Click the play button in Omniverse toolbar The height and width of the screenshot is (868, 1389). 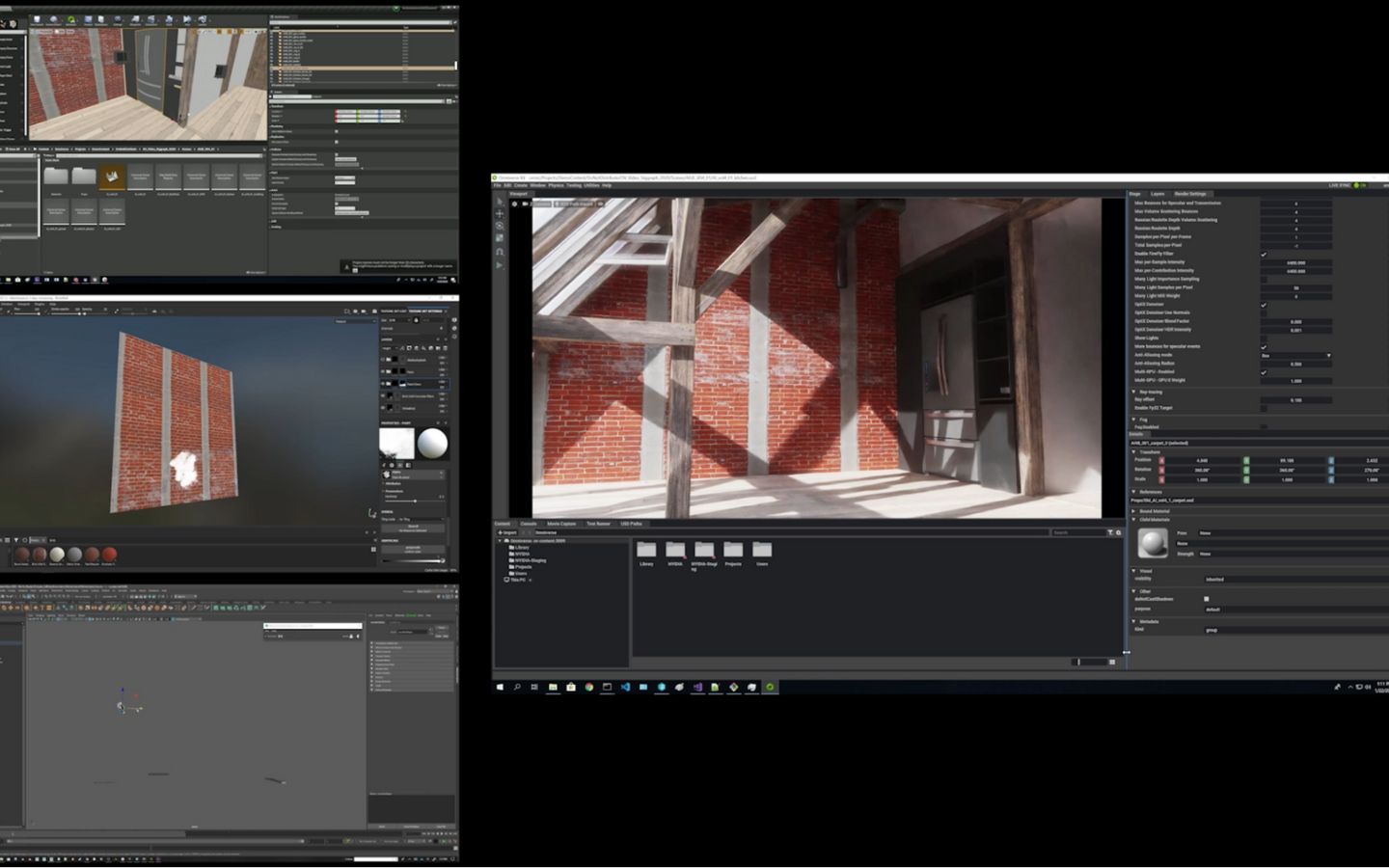coord(500,265)
